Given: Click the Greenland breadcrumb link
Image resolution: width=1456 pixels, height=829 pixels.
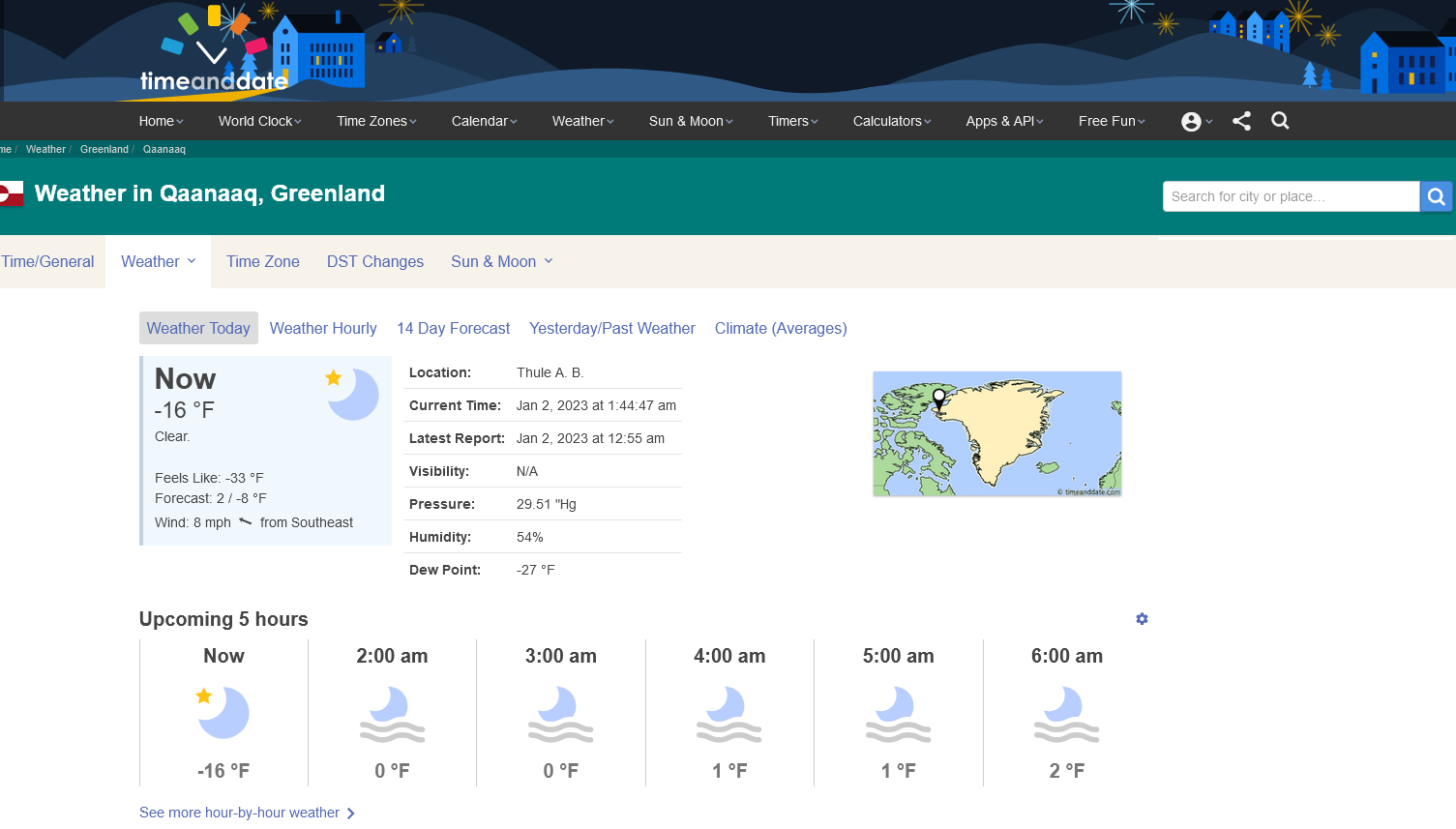Looking at the screenshot, I should (104, 149).
